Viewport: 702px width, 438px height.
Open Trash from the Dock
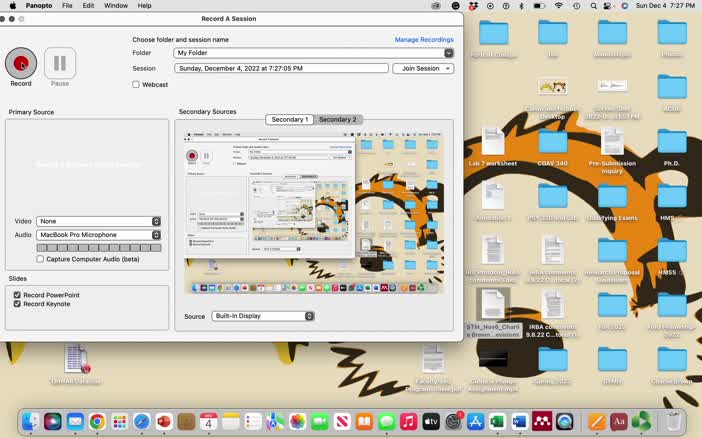[673, 421]
